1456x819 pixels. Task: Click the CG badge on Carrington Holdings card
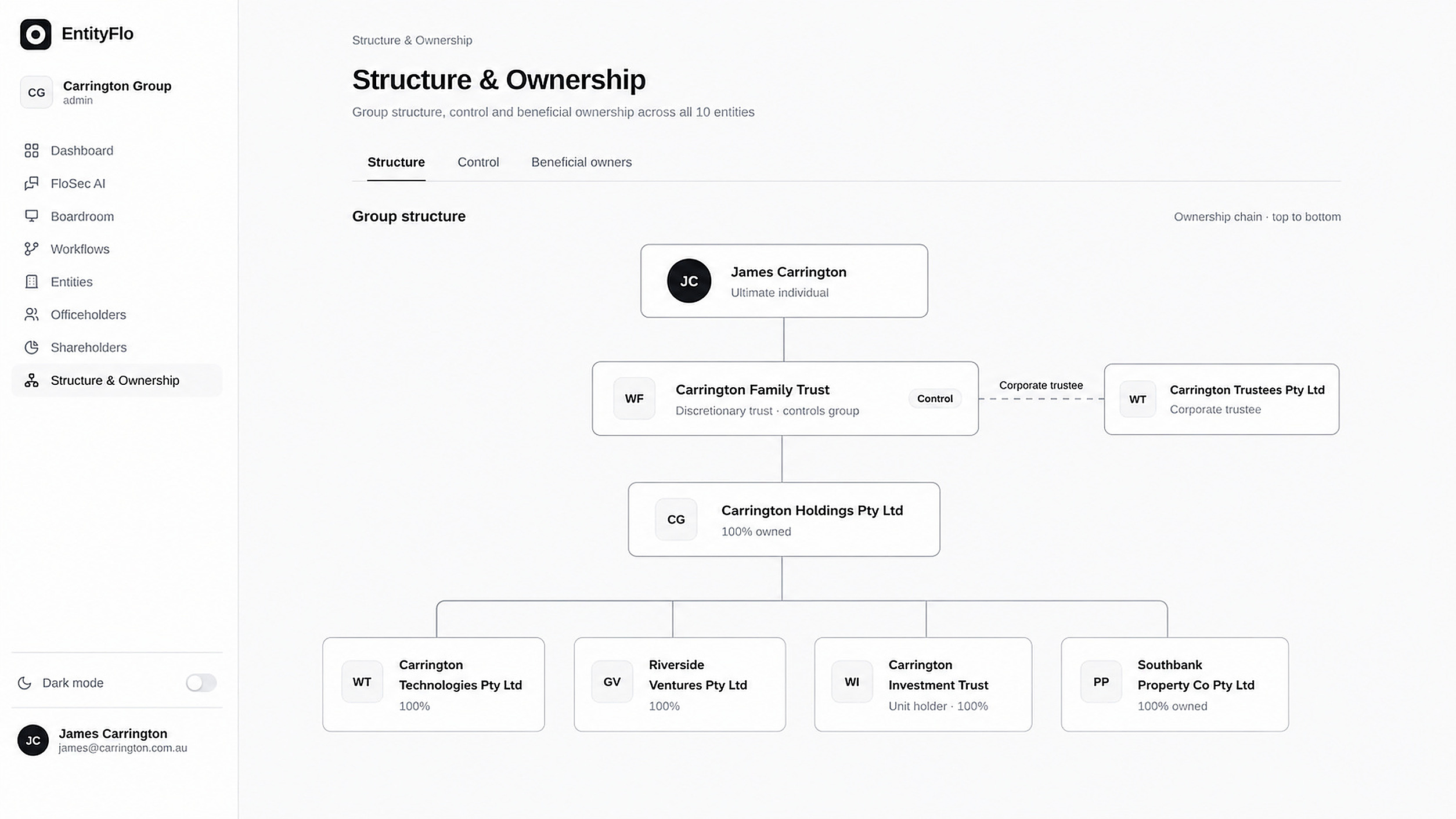[676, 519]
